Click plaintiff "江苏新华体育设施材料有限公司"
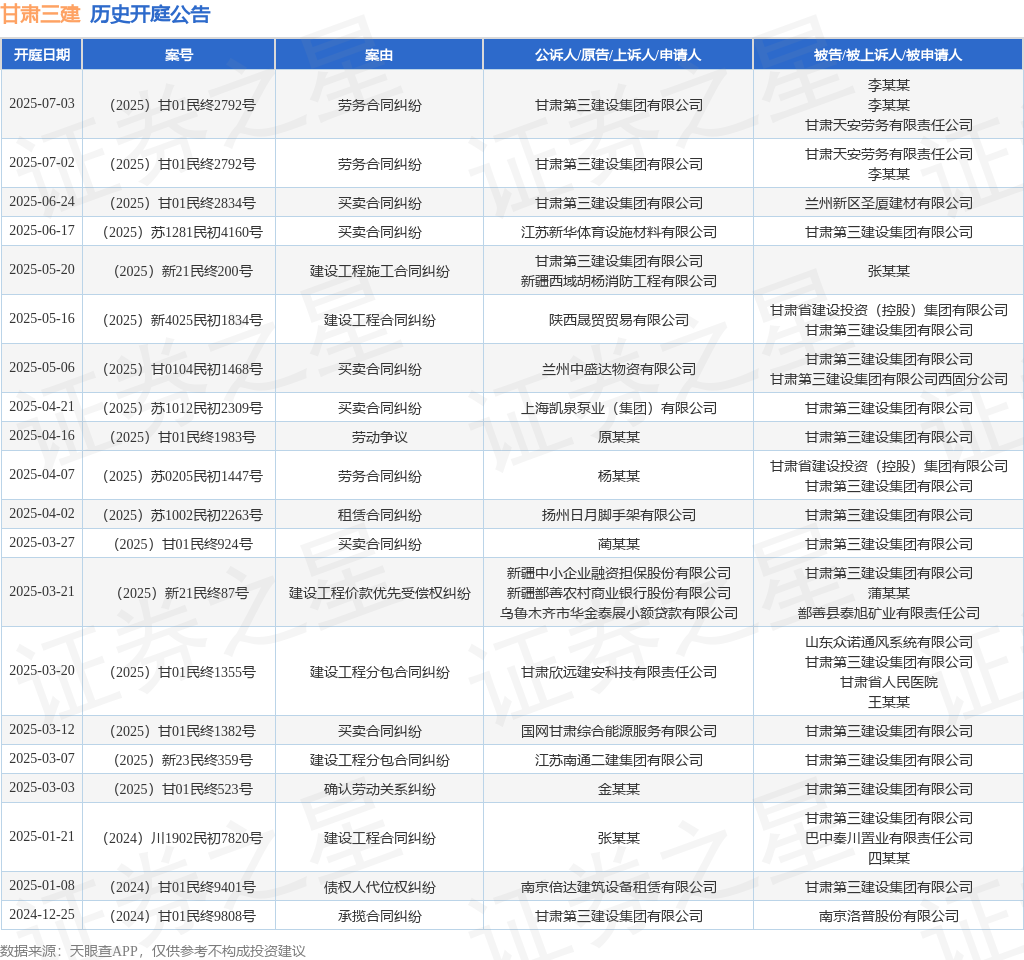 tap(618, 232)
